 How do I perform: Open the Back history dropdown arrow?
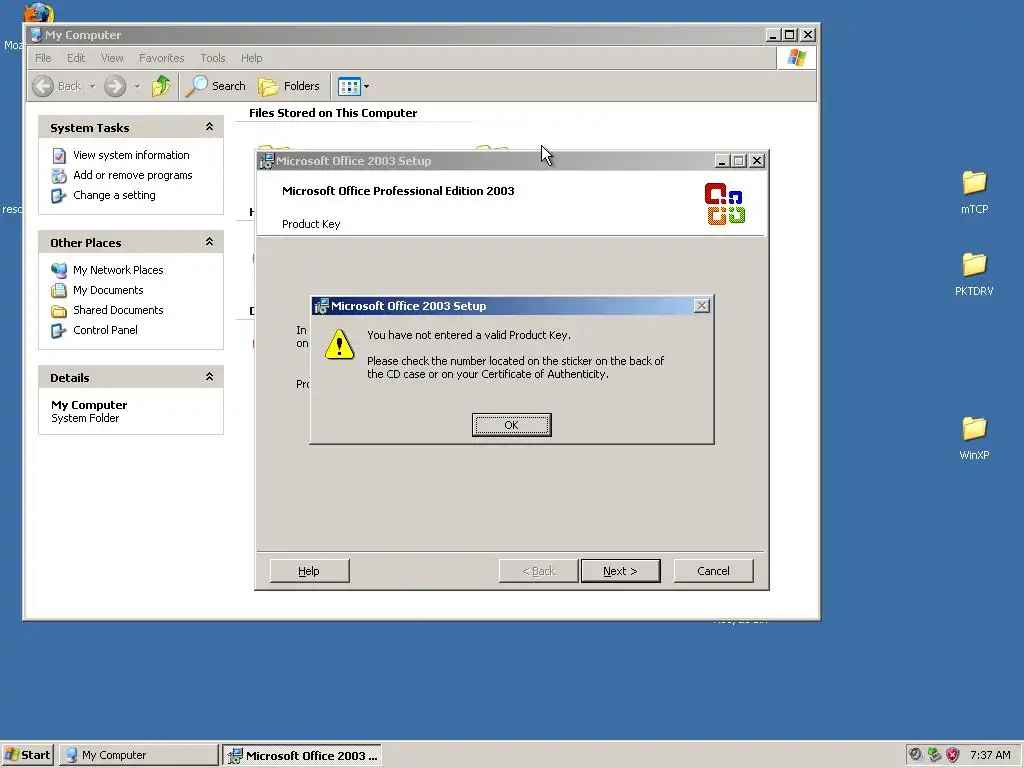92,86
